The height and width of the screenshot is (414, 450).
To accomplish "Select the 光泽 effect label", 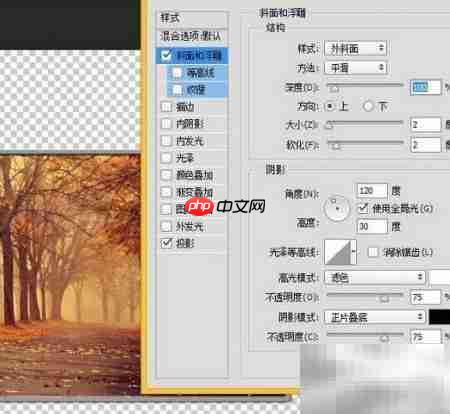I will point(185,158).
